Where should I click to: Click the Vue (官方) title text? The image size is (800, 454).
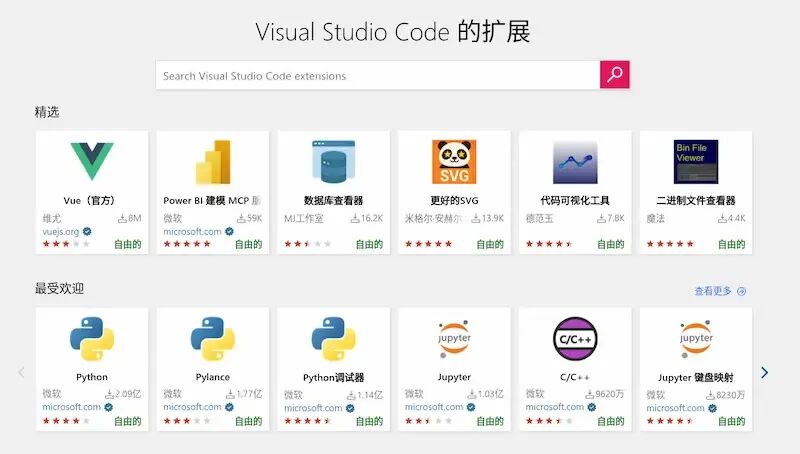click(x=90, y=200)
